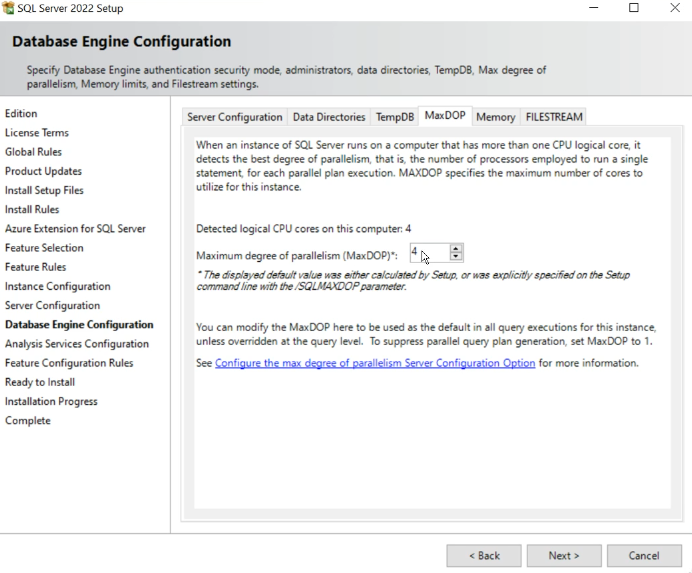Select Azure Extension for SQL Server step

pos(75,229)
